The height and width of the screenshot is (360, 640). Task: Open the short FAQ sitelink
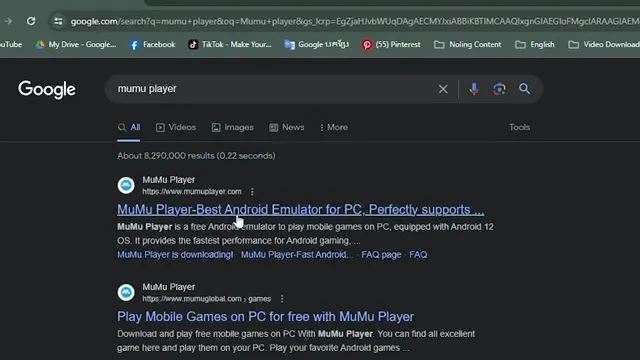coord(418,255)
